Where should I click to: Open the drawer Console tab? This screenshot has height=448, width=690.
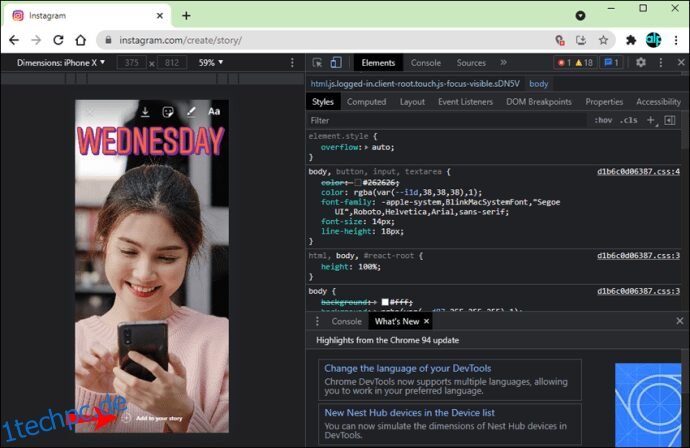pos(346,322)
